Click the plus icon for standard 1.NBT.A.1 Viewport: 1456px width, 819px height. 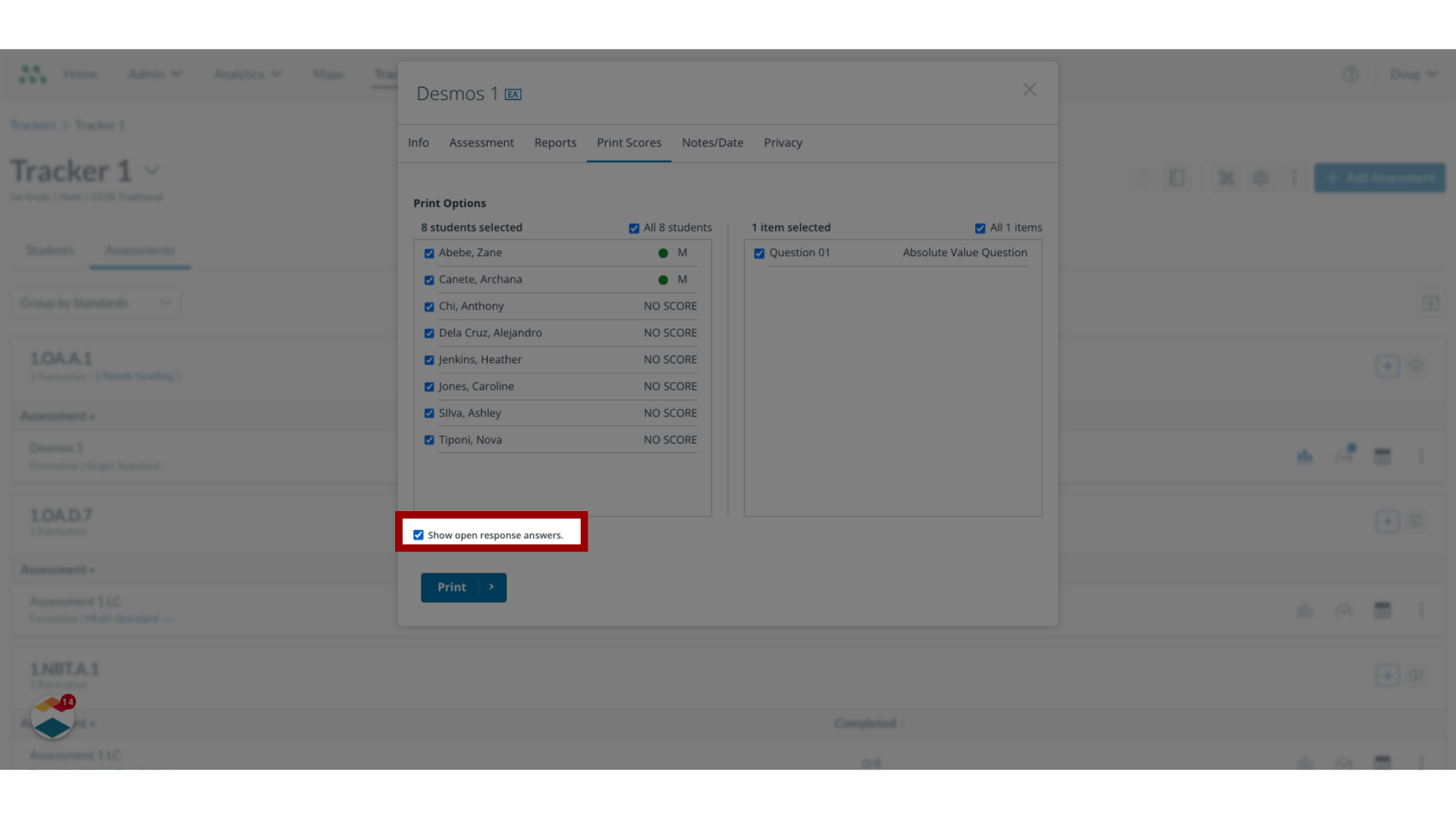pyautogui.click(x=1387, y=675)
